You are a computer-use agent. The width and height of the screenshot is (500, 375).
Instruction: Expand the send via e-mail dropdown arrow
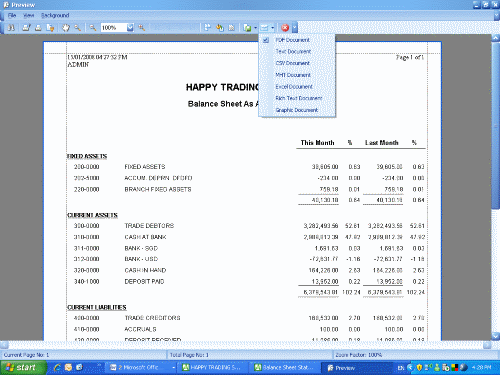[273, 28]
